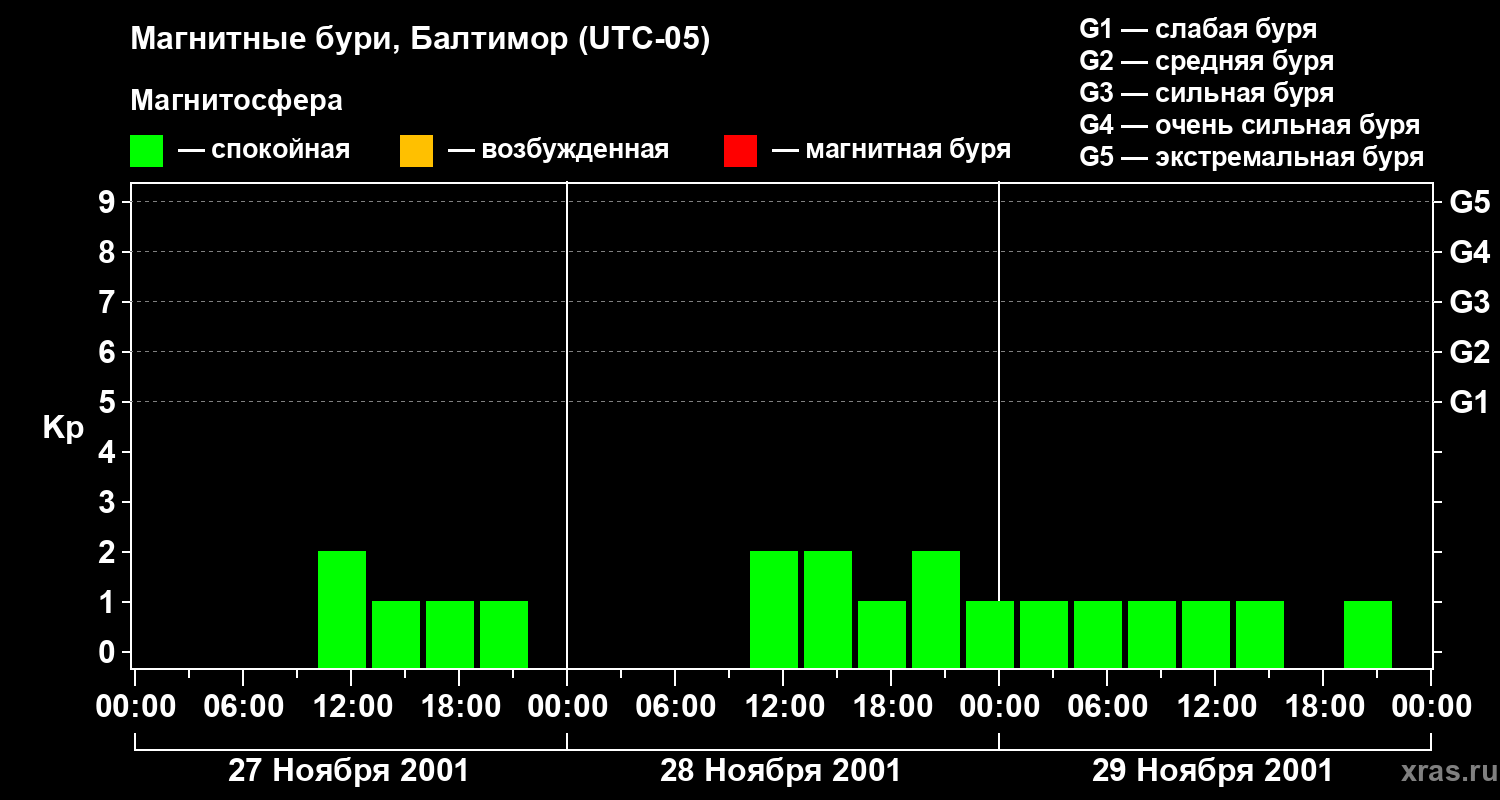Select the '— магнитная буря' legend label
Image resolution: width=1500 pixels, height=800 pixels.
click(892, 150)
